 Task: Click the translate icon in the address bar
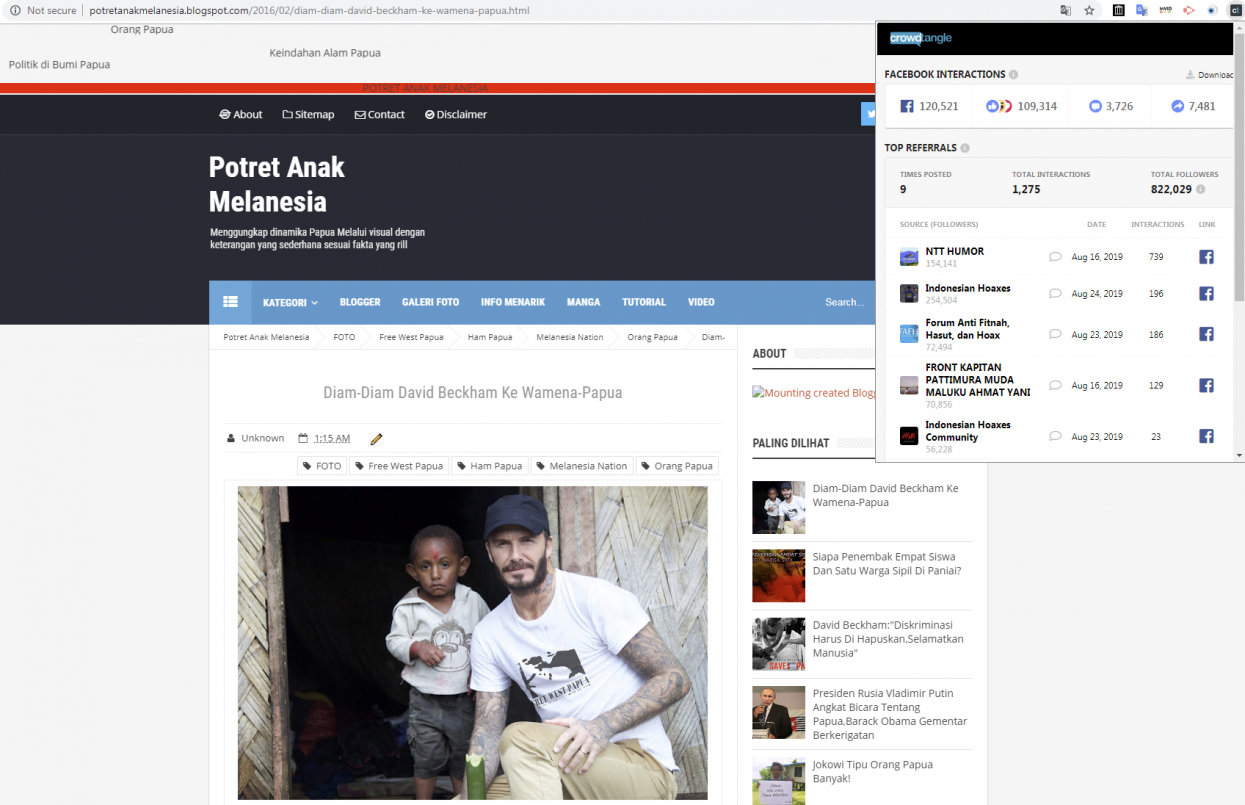(1065, 11)
